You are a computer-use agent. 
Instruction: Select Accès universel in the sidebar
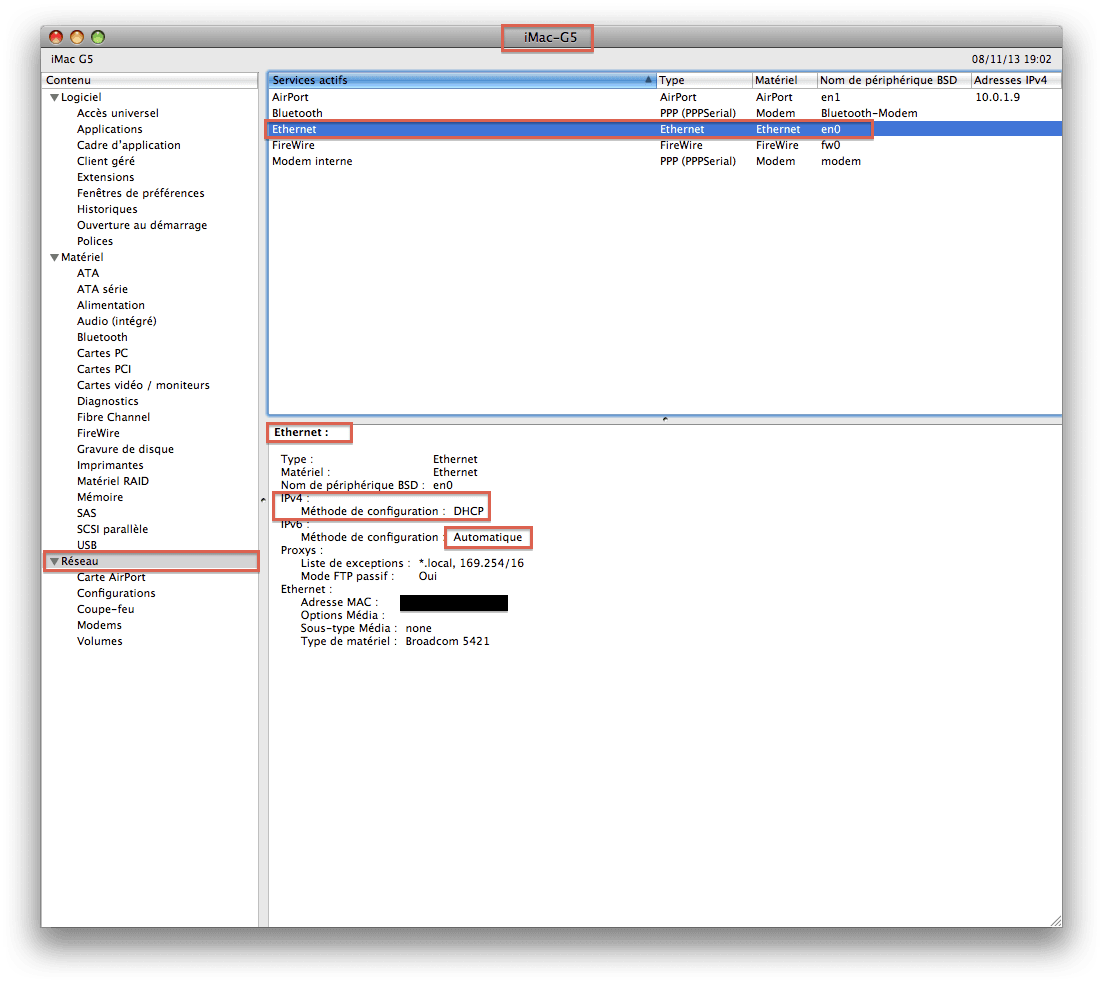pos(117,113)
